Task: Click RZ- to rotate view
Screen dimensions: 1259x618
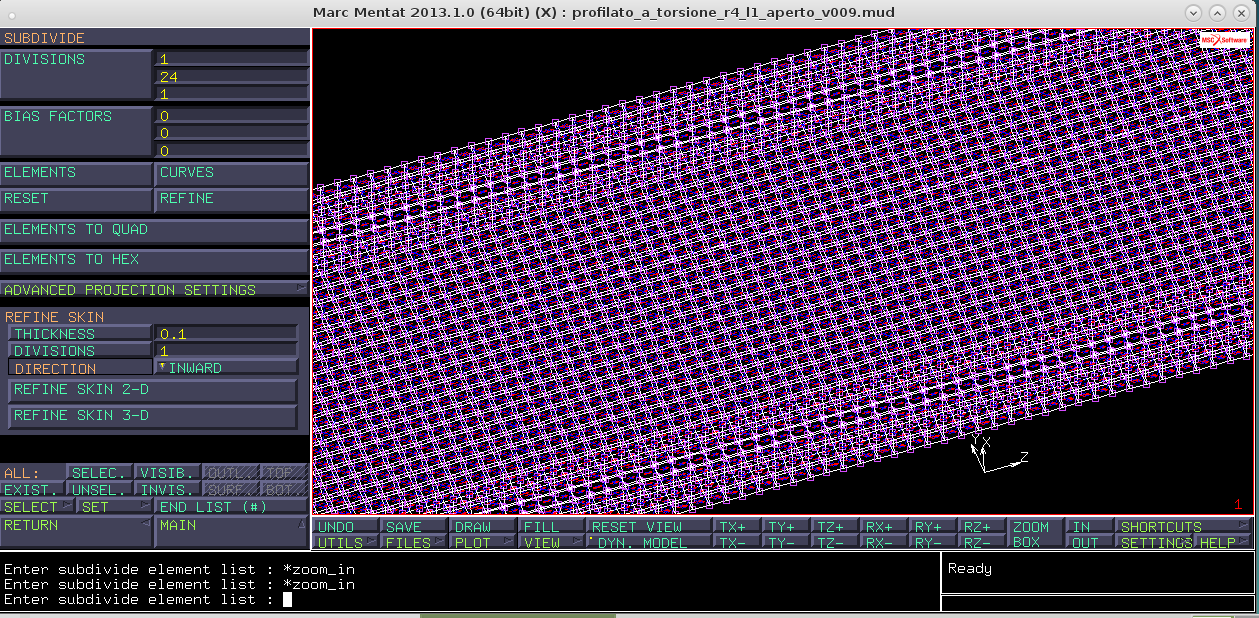Action: tap(983, 542)
